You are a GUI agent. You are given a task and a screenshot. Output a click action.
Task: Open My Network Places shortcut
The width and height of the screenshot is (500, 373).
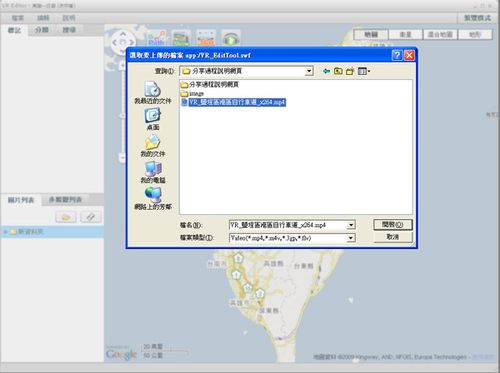[153, 198]
